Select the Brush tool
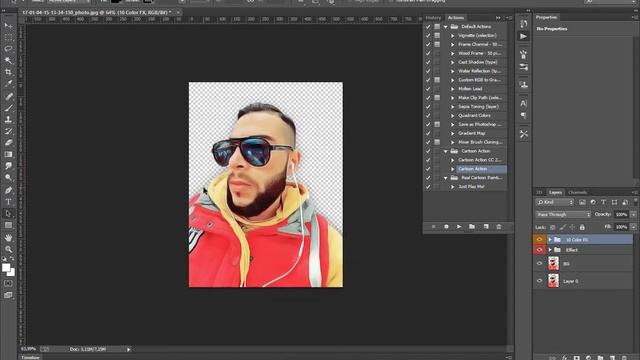Viewport: 640px width, 360px height. 8,108
